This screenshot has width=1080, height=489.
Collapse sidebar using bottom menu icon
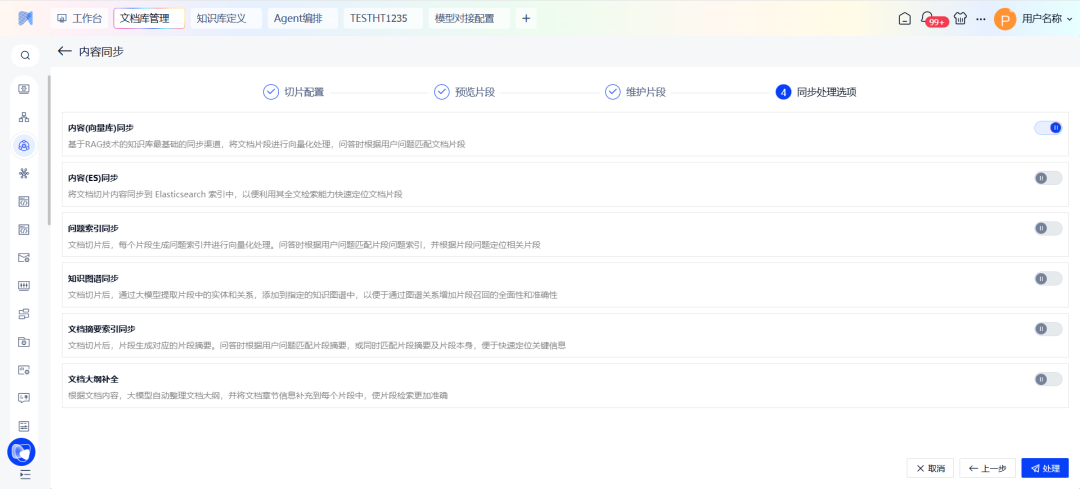25,474
